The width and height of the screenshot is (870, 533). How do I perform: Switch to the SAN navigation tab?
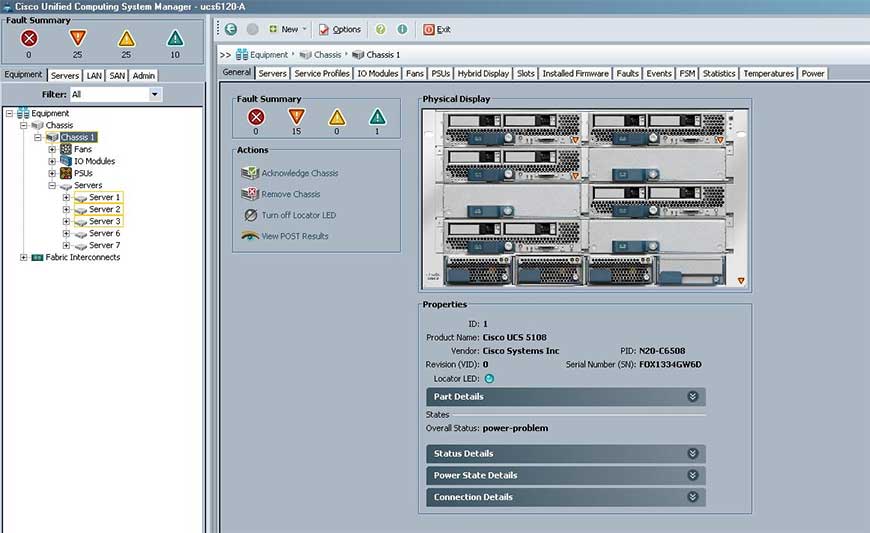[x=117, y=75]
